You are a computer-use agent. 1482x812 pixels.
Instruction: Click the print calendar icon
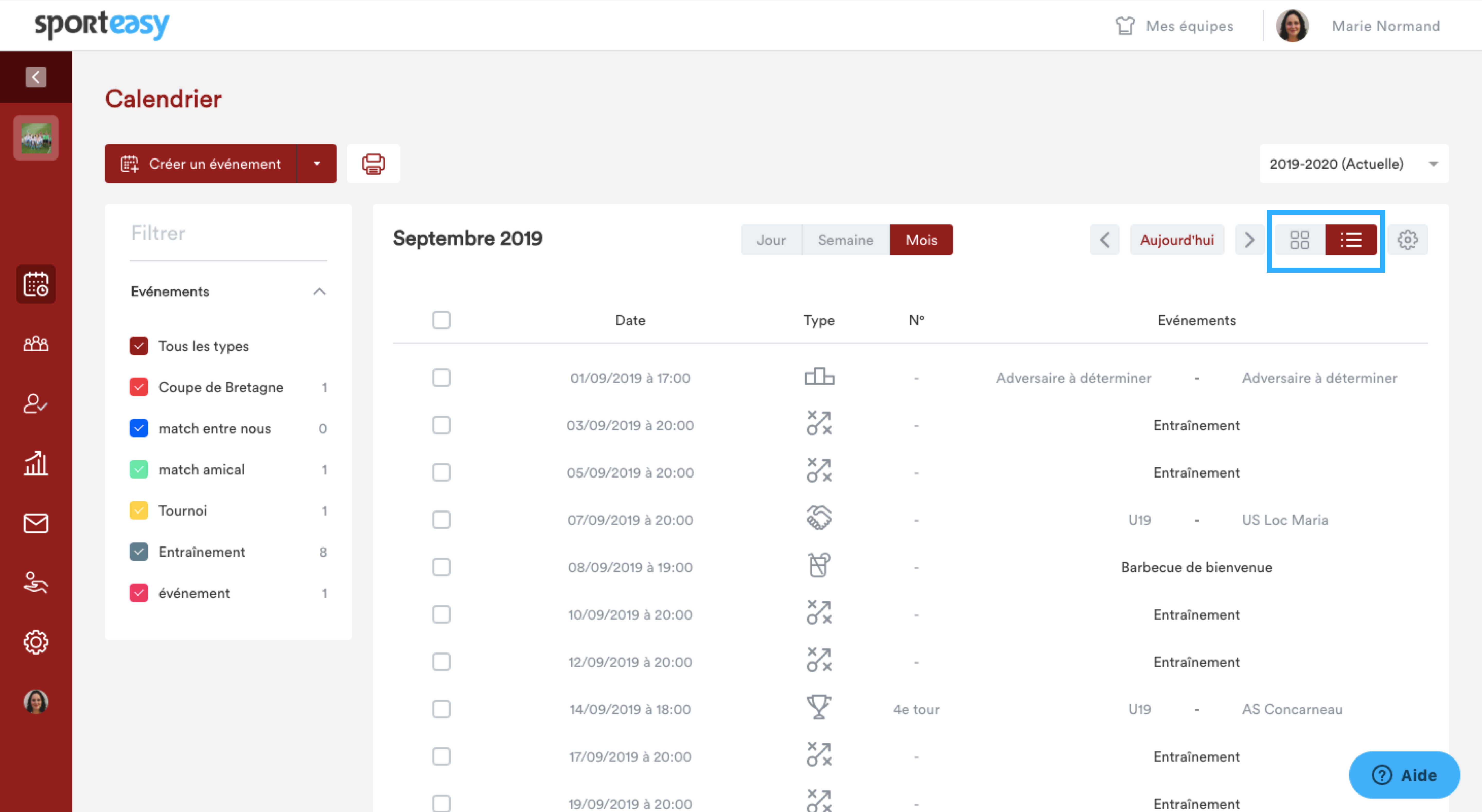click(373, 164)
